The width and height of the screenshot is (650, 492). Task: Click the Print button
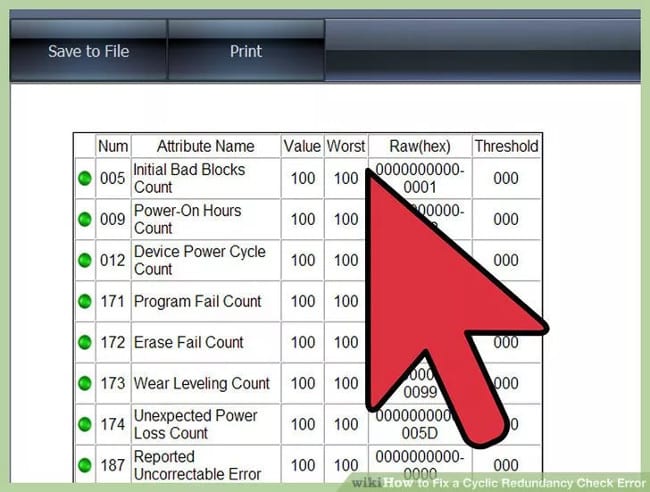click(x=246, y=50)
